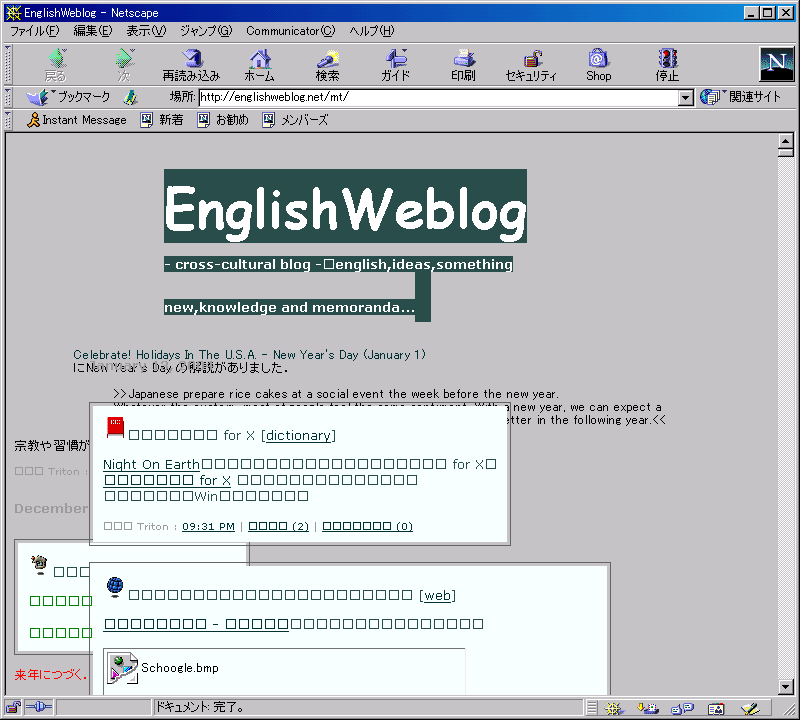Click the component bar drag handle

tap(591, 708)
